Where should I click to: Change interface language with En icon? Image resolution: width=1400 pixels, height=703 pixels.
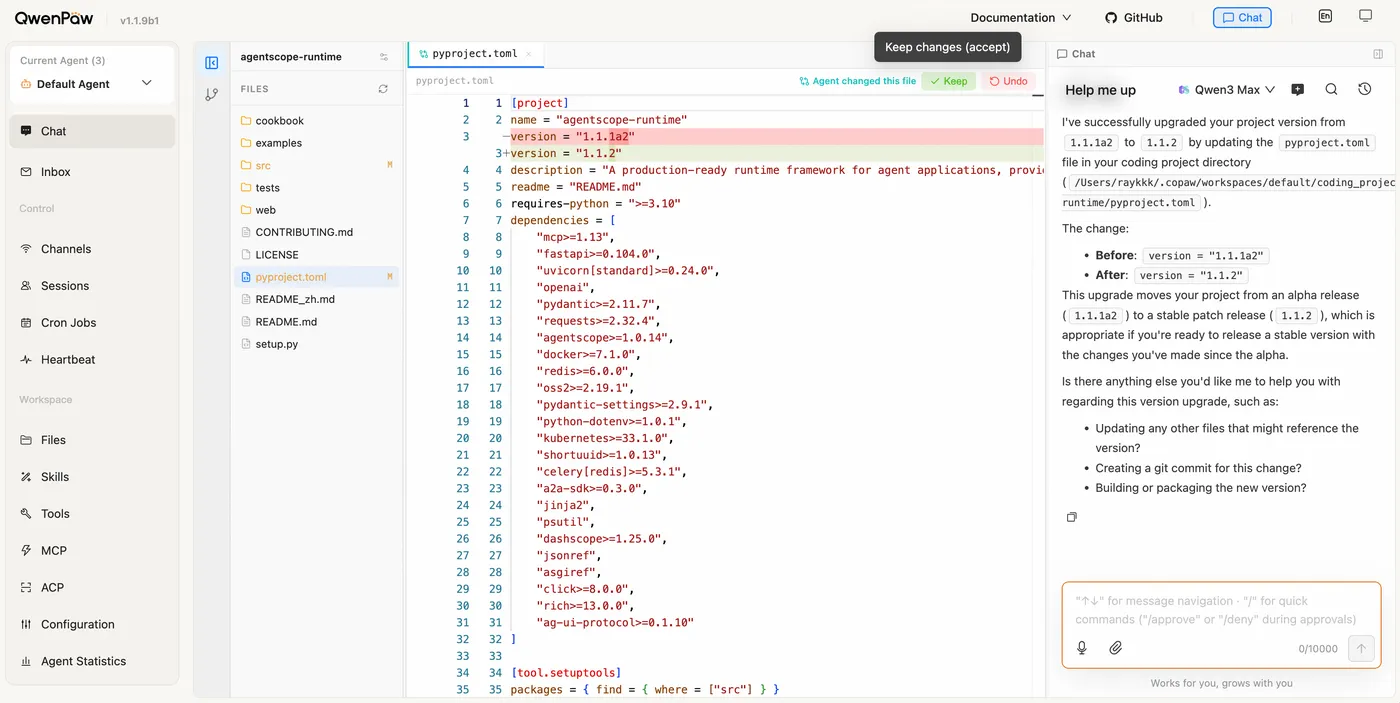point(1325,17)
